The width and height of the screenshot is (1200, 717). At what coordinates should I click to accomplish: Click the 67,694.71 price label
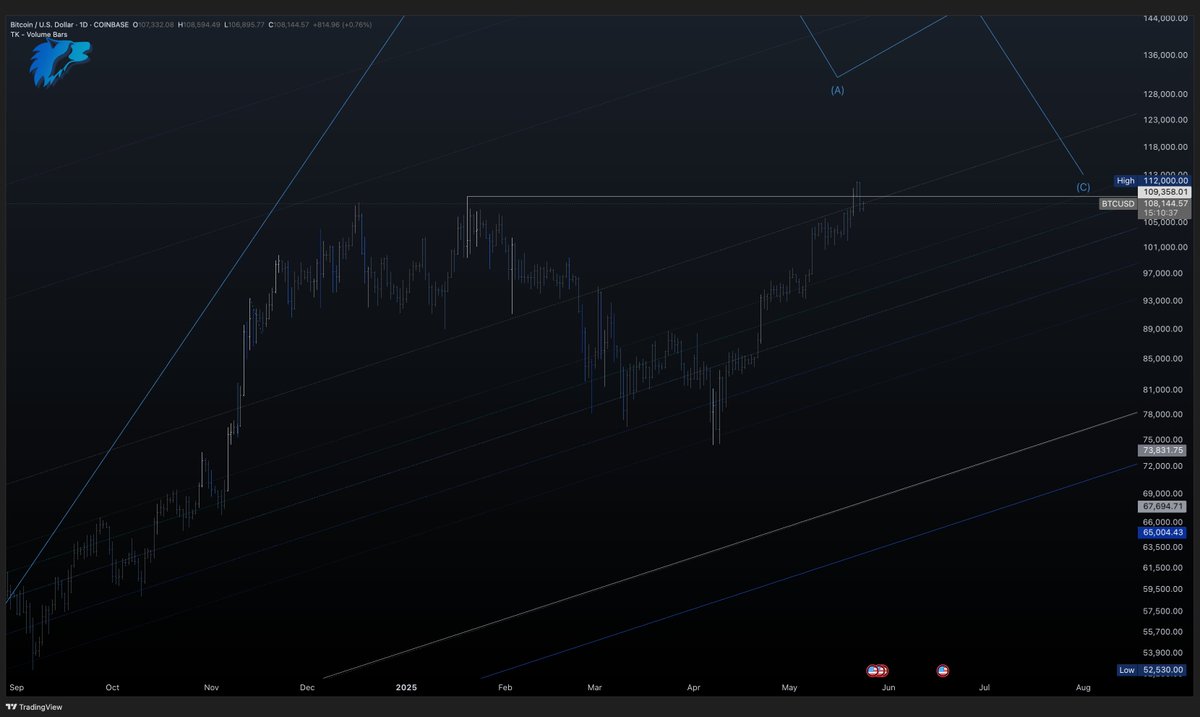(1164, 507)
